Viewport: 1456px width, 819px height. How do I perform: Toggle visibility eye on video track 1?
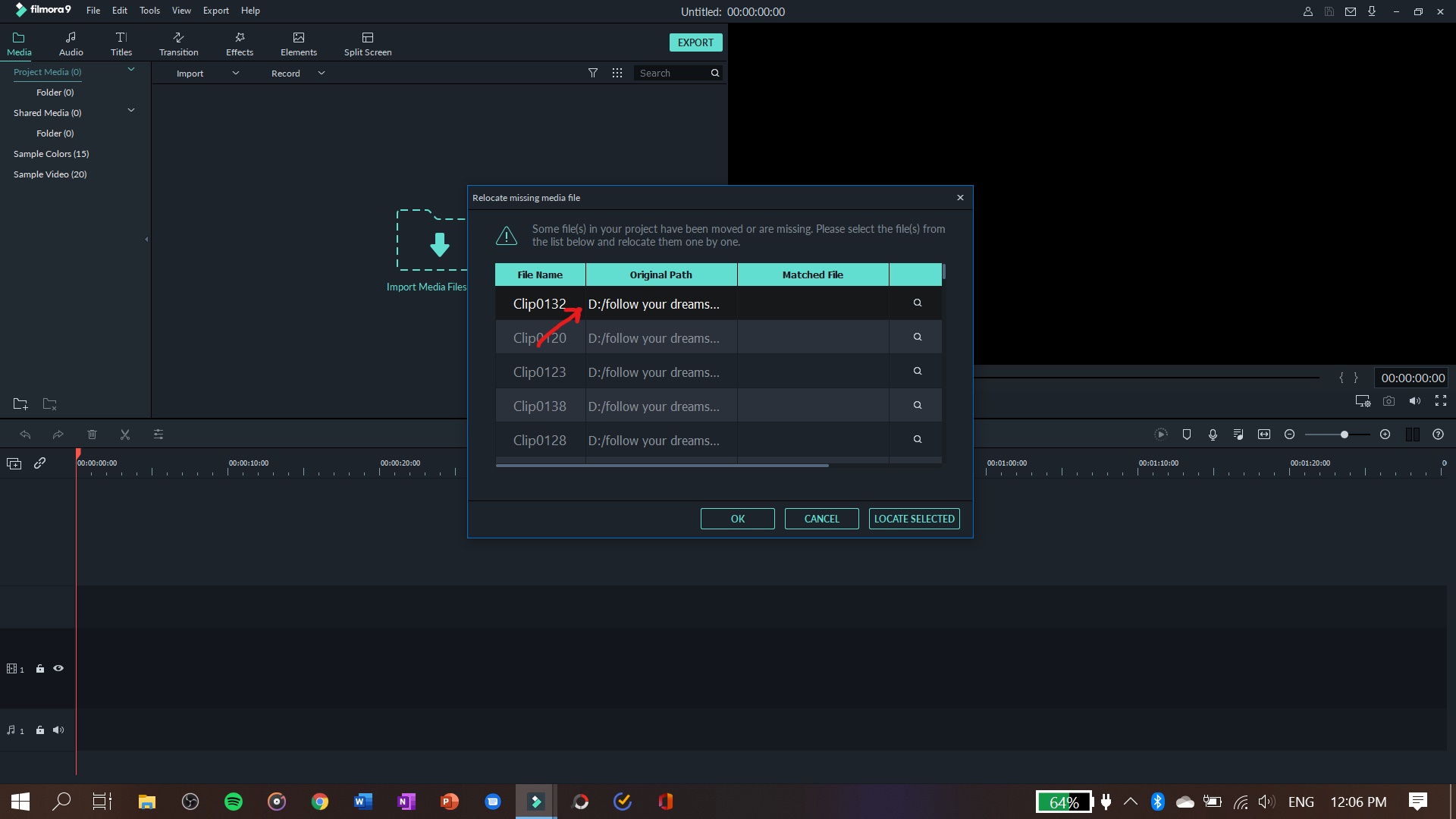pyautogui.click(x=58, y=669)
